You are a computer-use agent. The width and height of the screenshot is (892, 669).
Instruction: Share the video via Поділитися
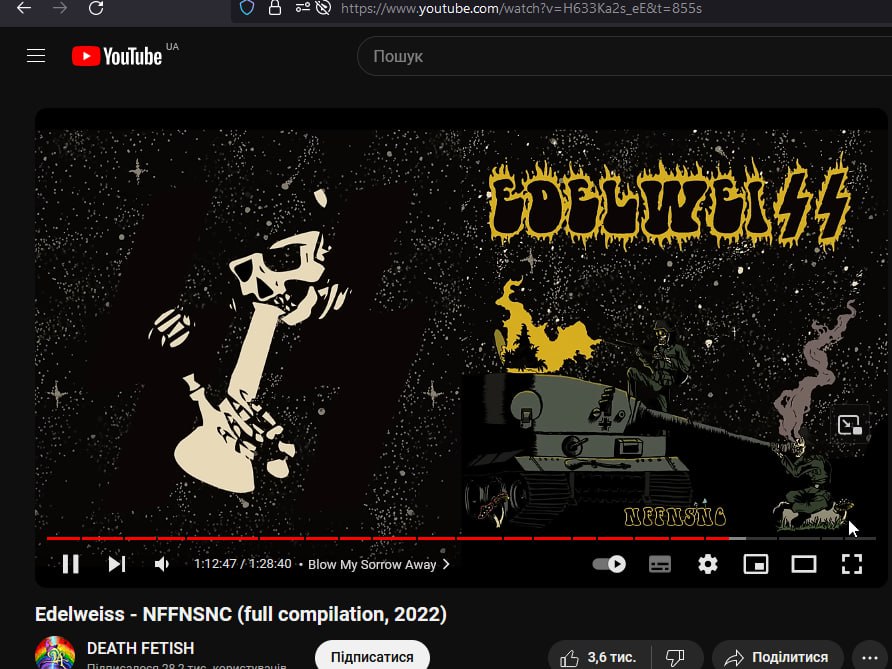(776, 657)
